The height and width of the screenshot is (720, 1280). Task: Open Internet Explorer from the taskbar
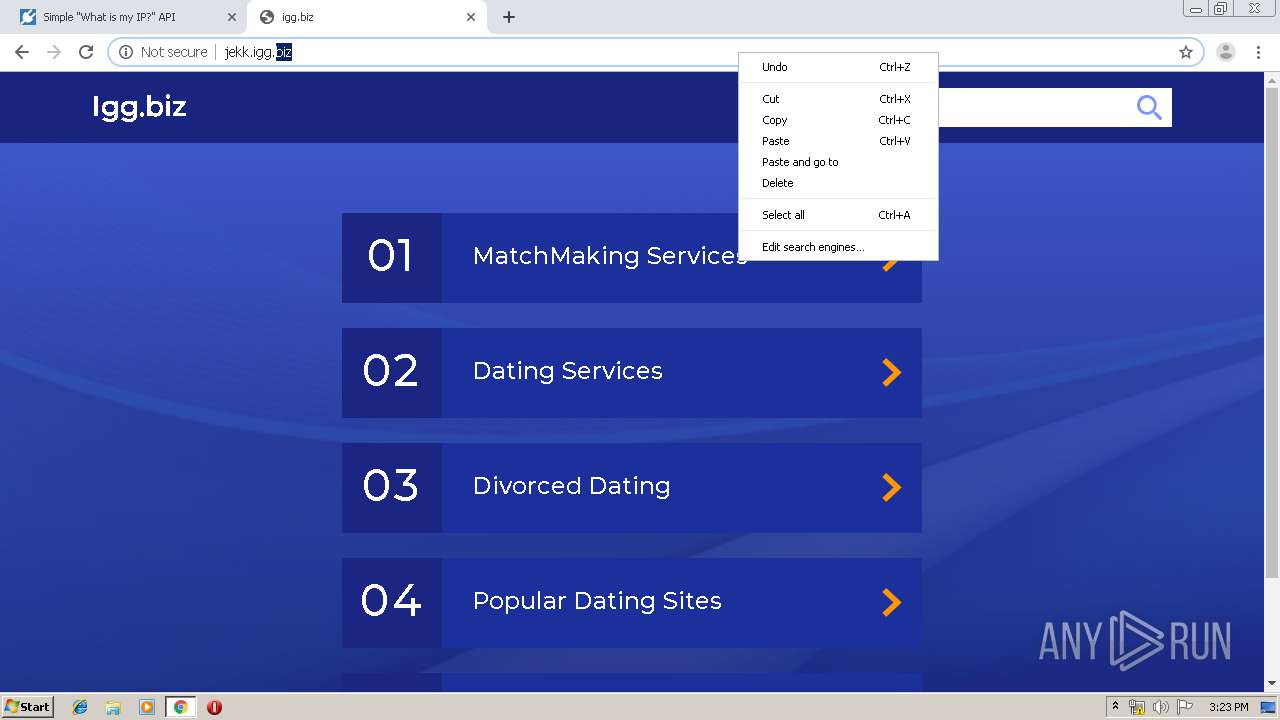click(x=80, y=707)
